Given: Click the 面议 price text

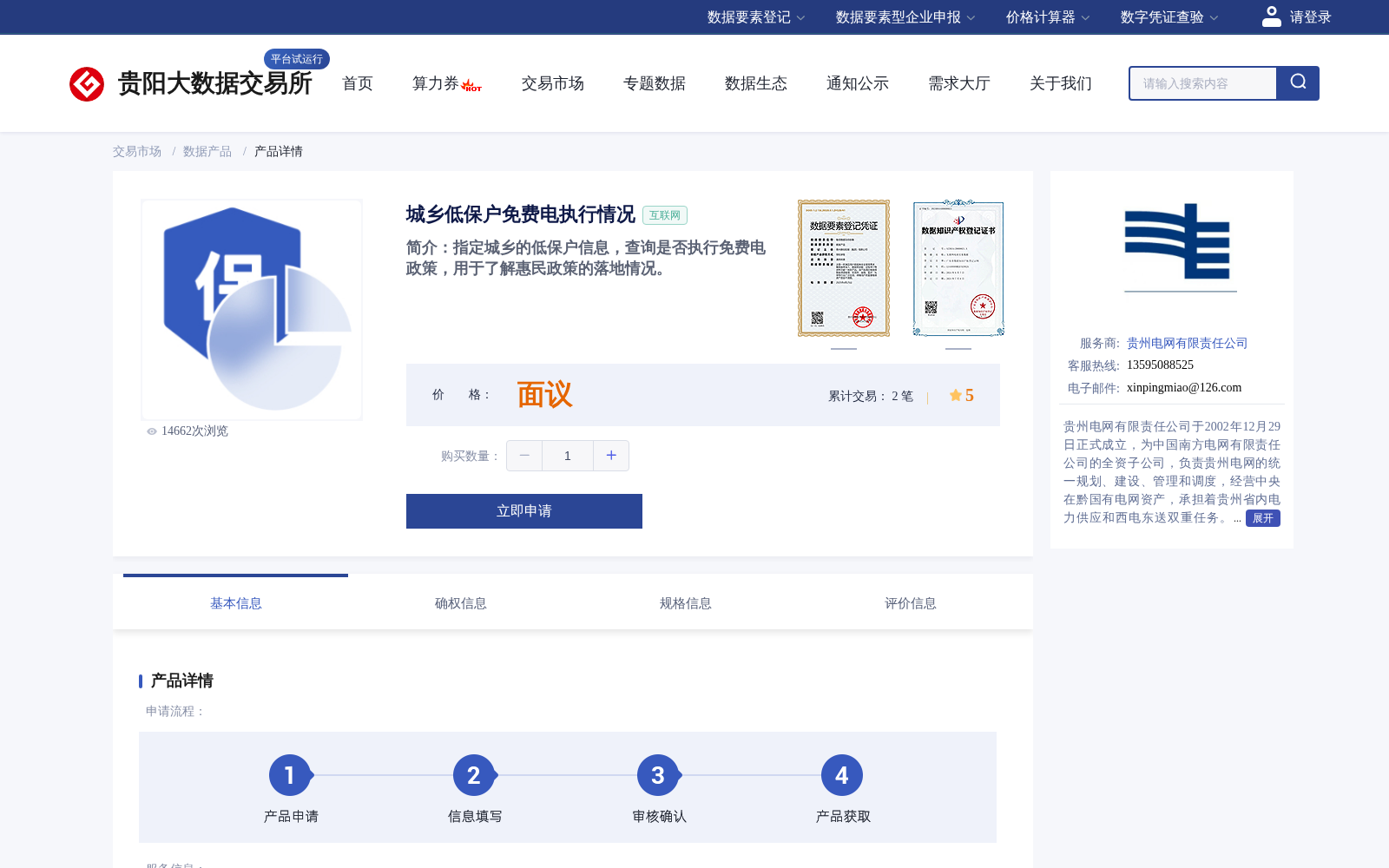Looking at the screenshot, I should 545,395.
